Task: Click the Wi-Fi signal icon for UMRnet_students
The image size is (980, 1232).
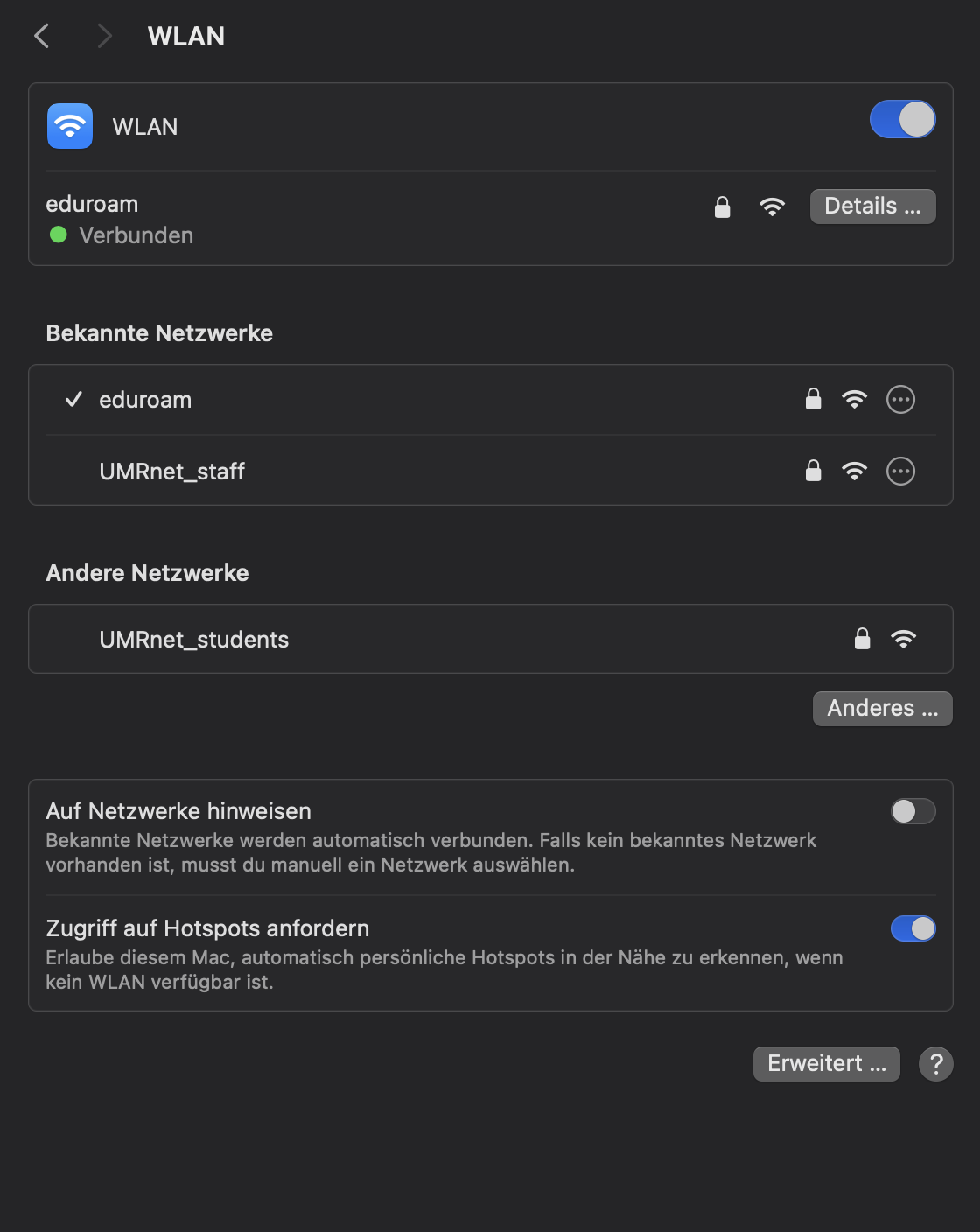Action: [903, 639]
